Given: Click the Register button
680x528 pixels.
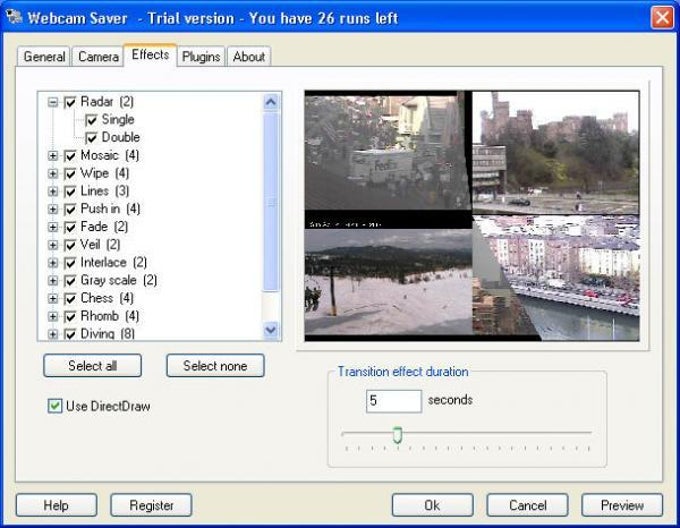Looking at the screenshot, I should (151, 505).
